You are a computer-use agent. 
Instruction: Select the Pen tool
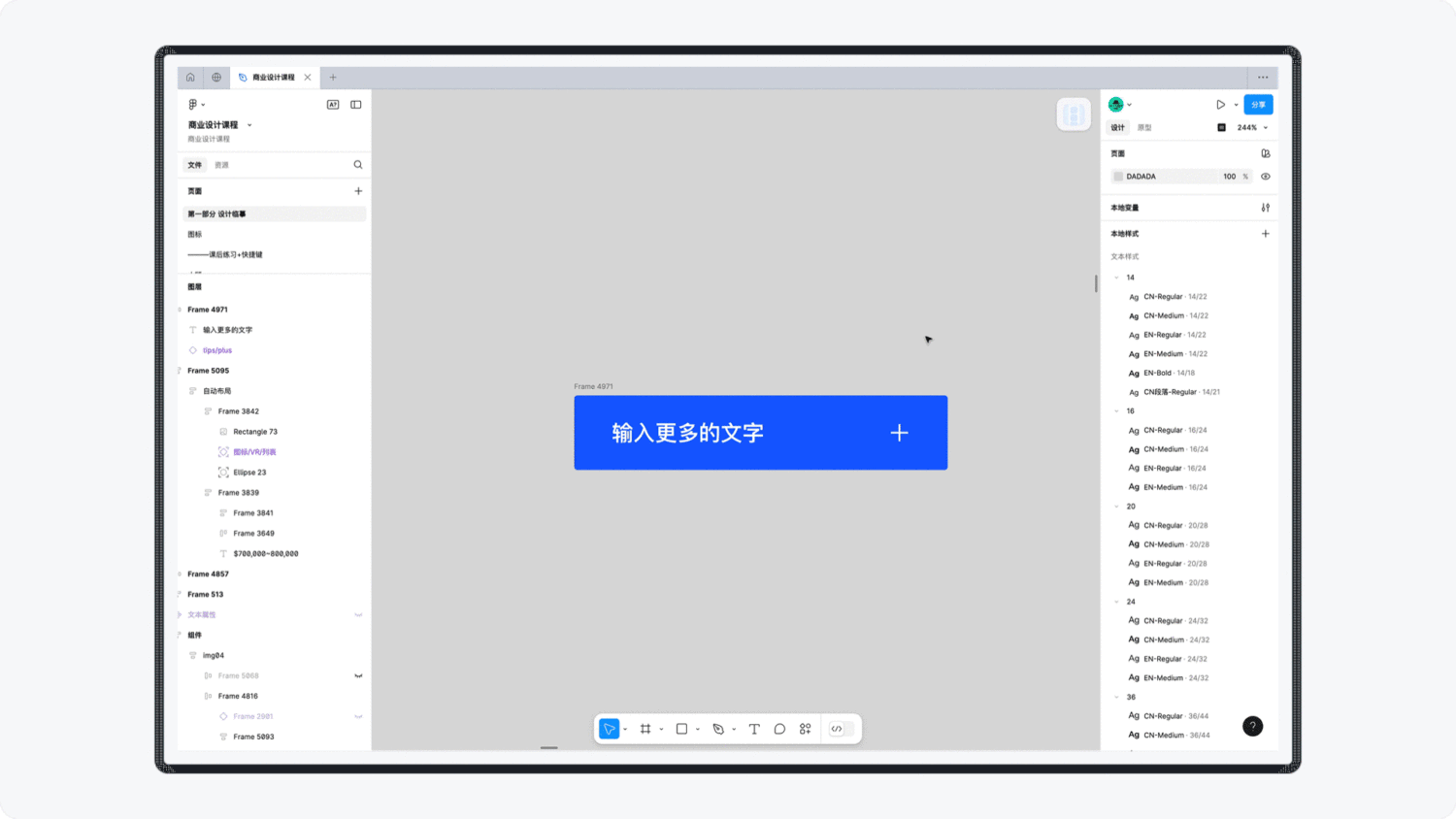click(717, 729)
